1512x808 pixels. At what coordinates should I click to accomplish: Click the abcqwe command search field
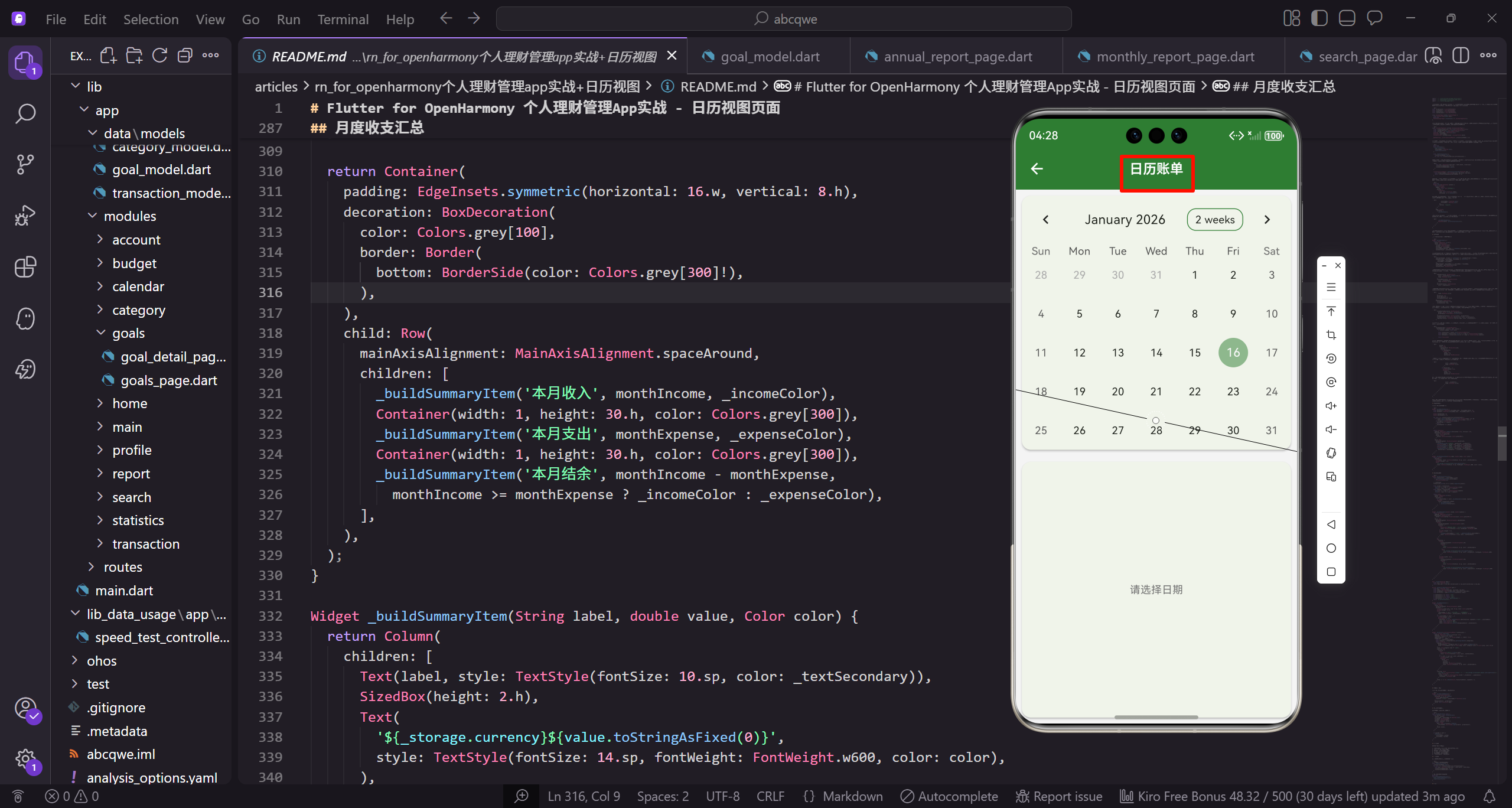tap(784, 19)
